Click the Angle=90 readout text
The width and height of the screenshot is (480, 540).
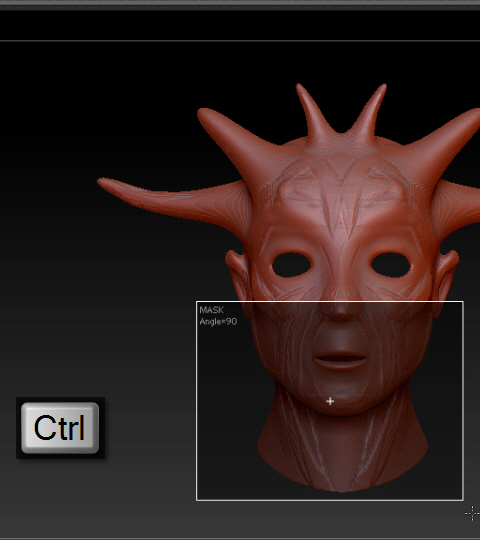tap(218, 322)
